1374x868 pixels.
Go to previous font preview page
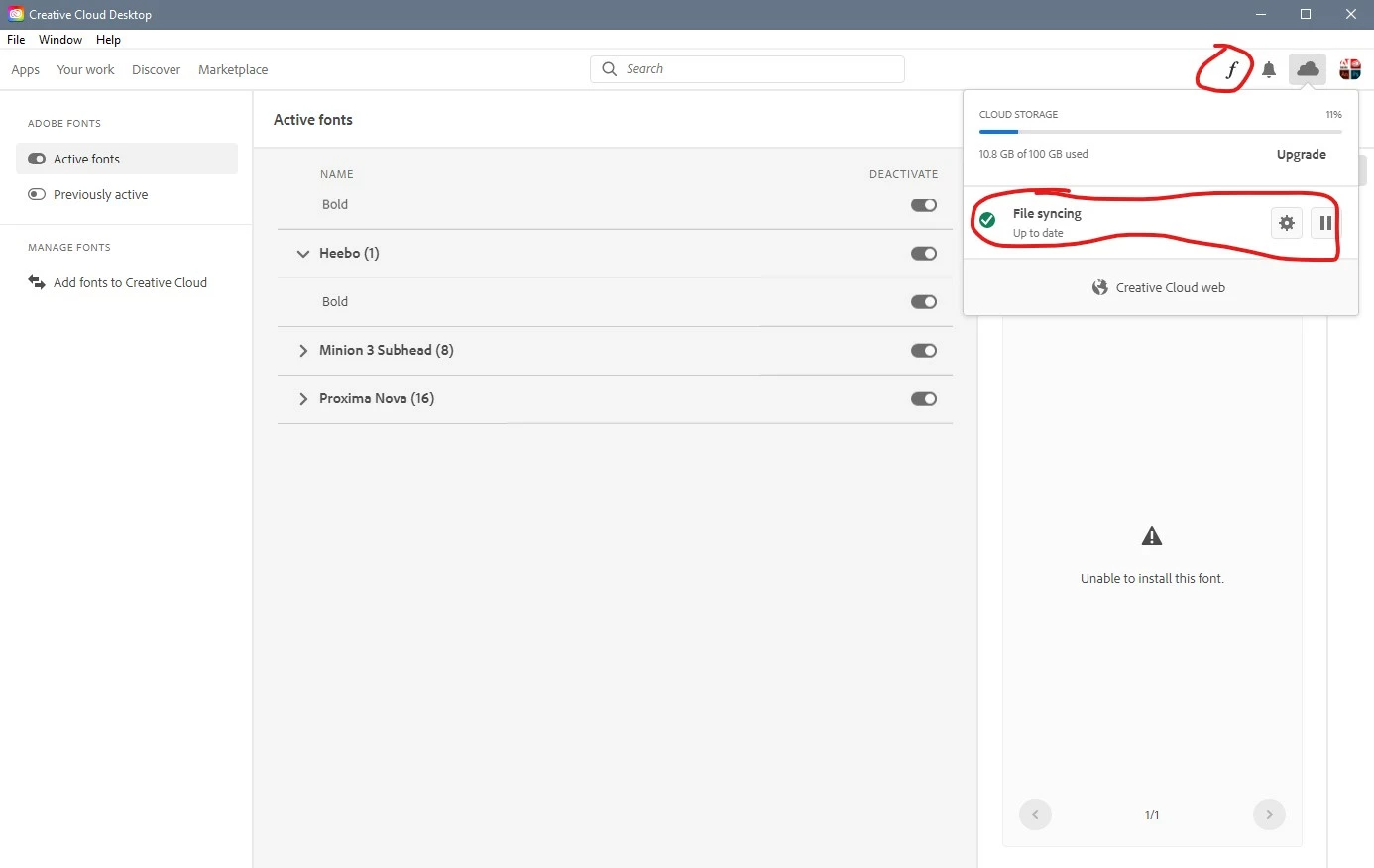(x=1035, y=814)
